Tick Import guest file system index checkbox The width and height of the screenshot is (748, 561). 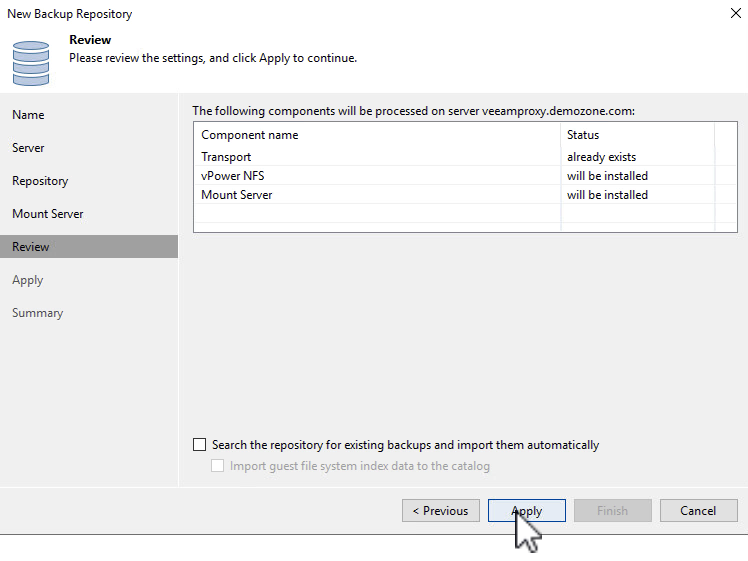[218, 466]
